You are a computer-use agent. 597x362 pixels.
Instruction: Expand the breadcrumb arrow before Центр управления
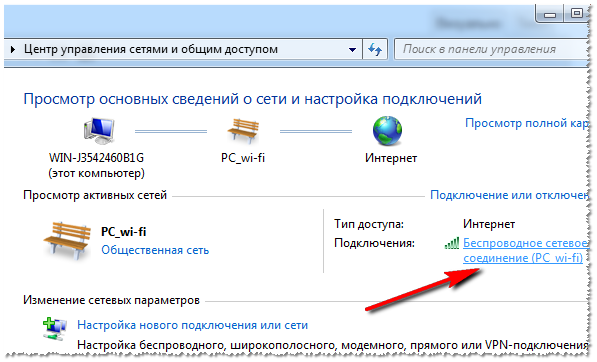13,49
